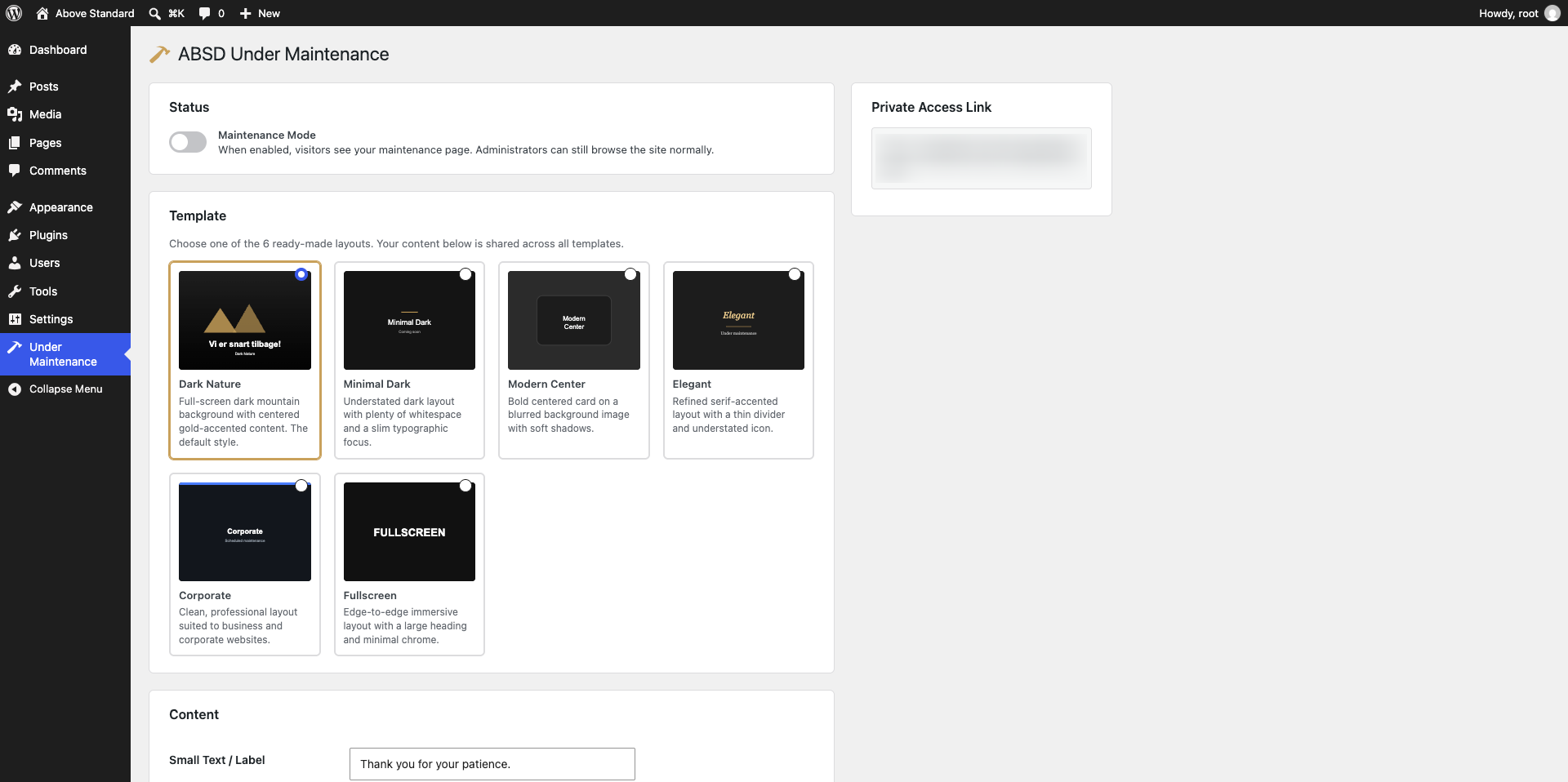Click the Posts pushpin icon

pos(15,87)
